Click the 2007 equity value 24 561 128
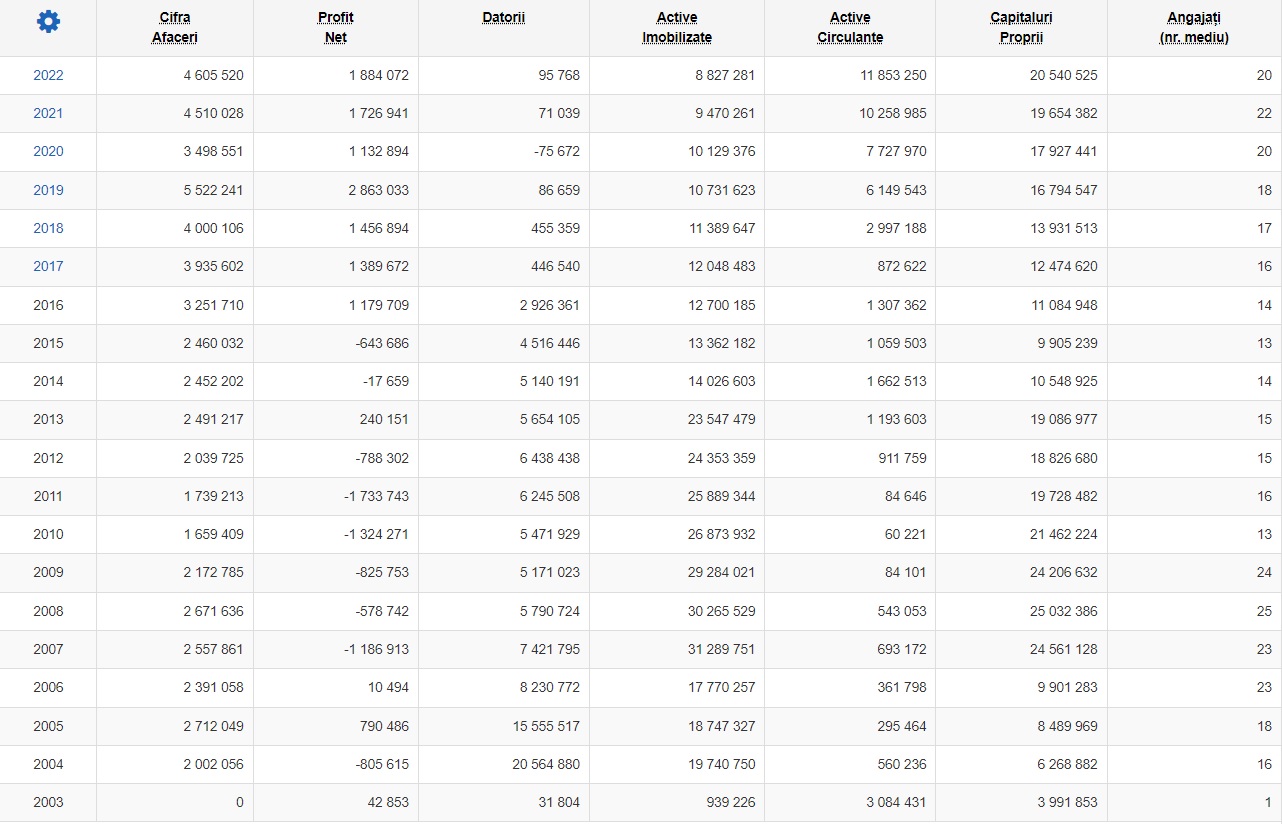 pos(1064,649)
